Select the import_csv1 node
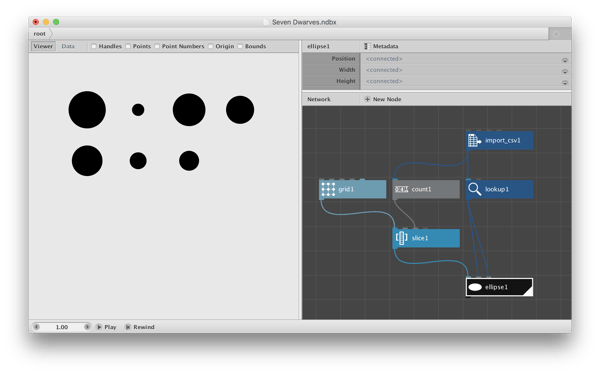The image size is (600, 374). point(499,140)
